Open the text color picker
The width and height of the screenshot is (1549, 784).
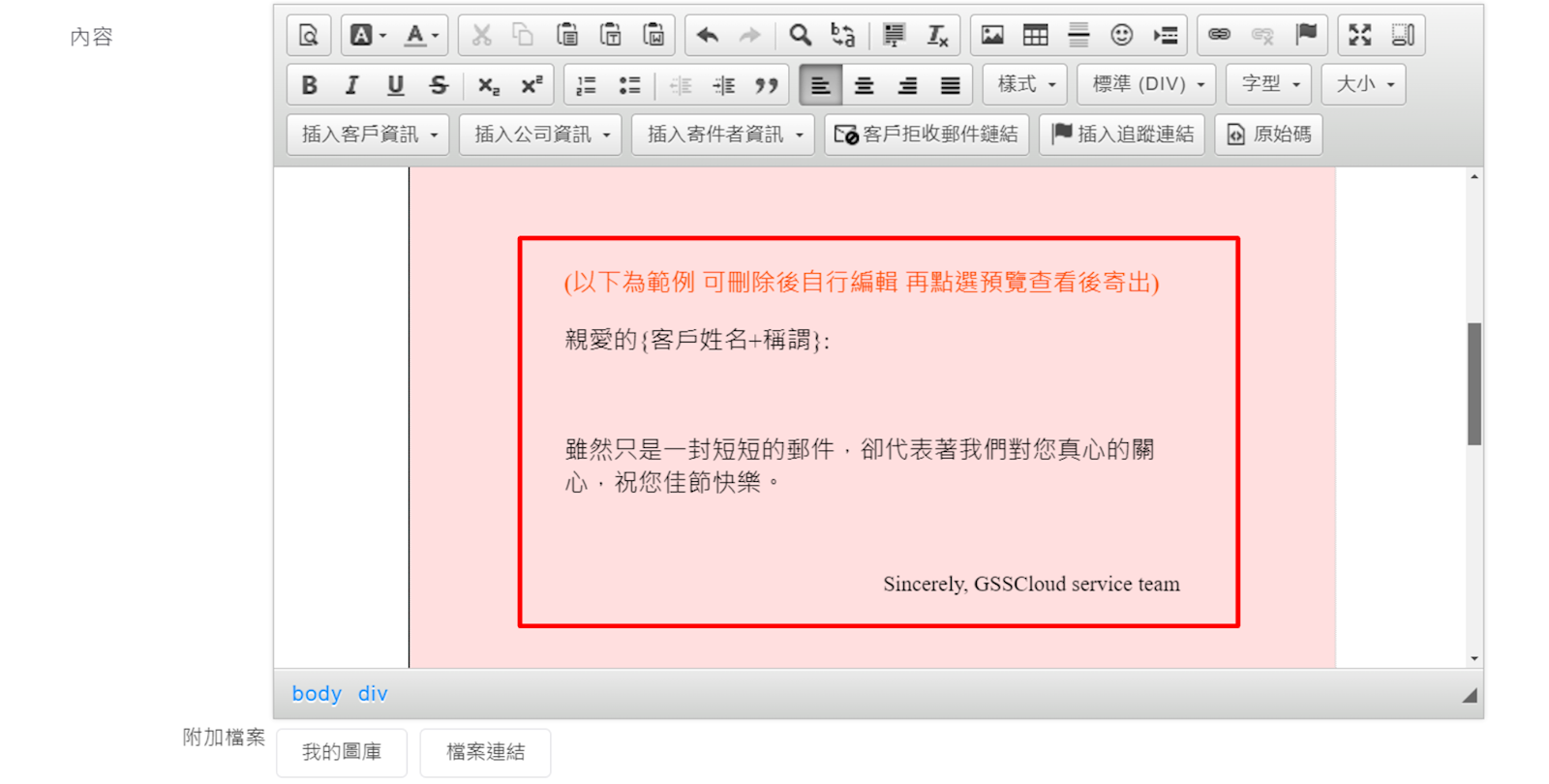[421, 36]
